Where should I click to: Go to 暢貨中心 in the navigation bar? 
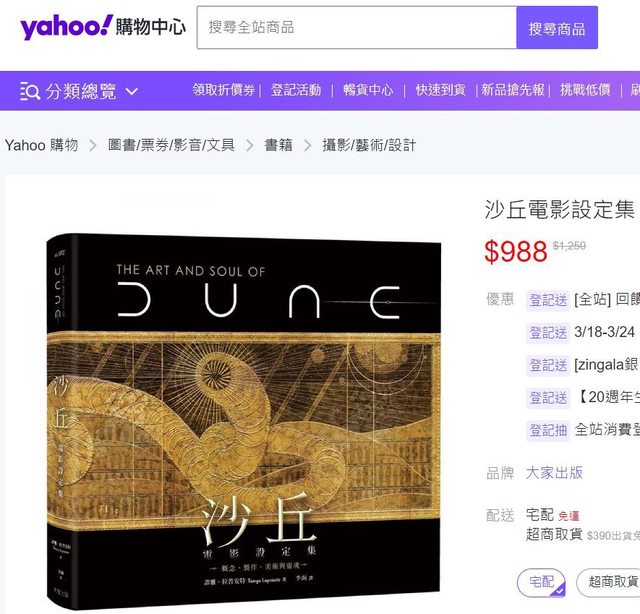[368, 90]
